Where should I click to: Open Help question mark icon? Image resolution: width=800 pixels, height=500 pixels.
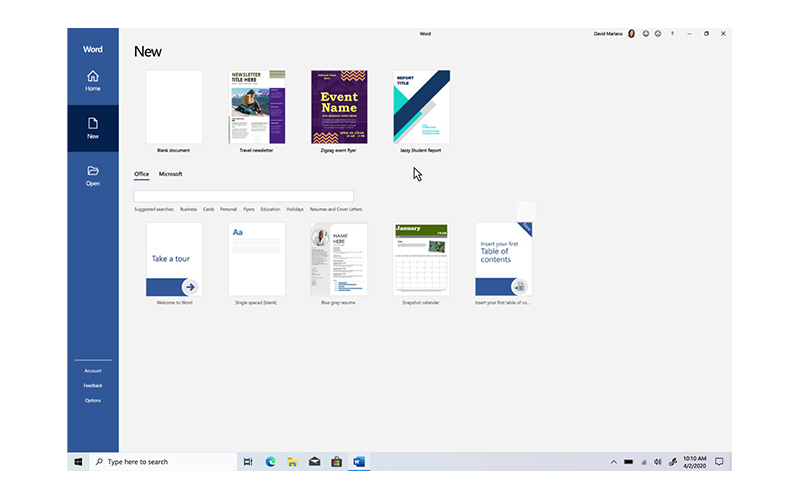pyautogui.click(x=672, y=34)
